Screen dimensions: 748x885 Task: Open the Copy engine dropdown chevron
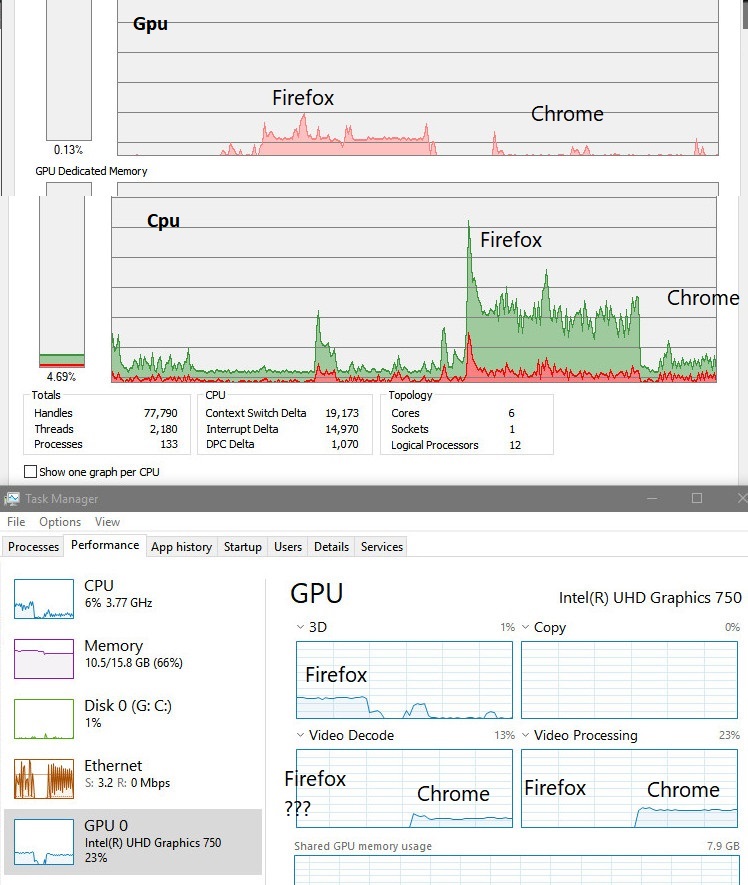pos(525,627)
